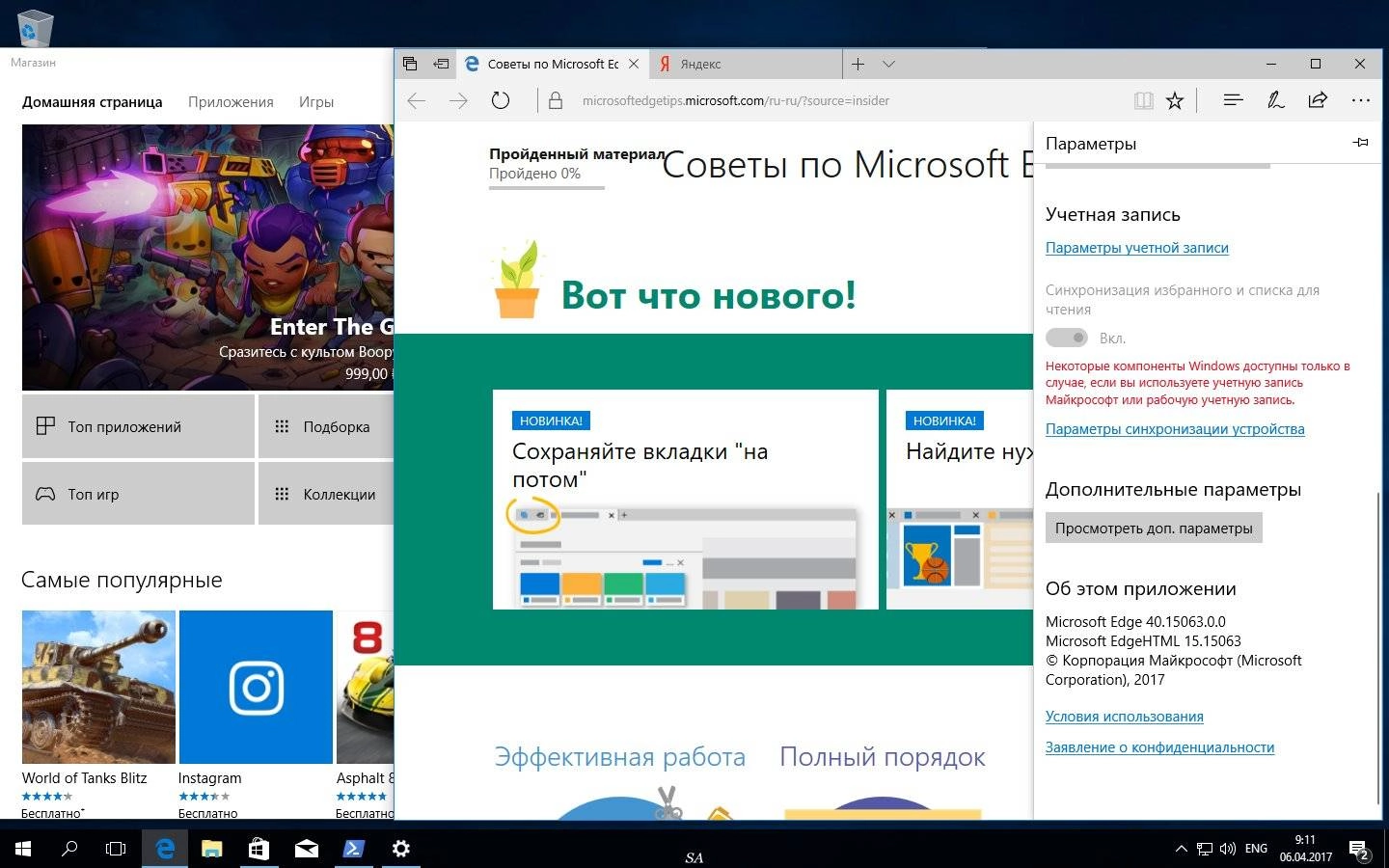Open volume tray icon
Screen dimensions: 1389x868
tap(1228, 849)
